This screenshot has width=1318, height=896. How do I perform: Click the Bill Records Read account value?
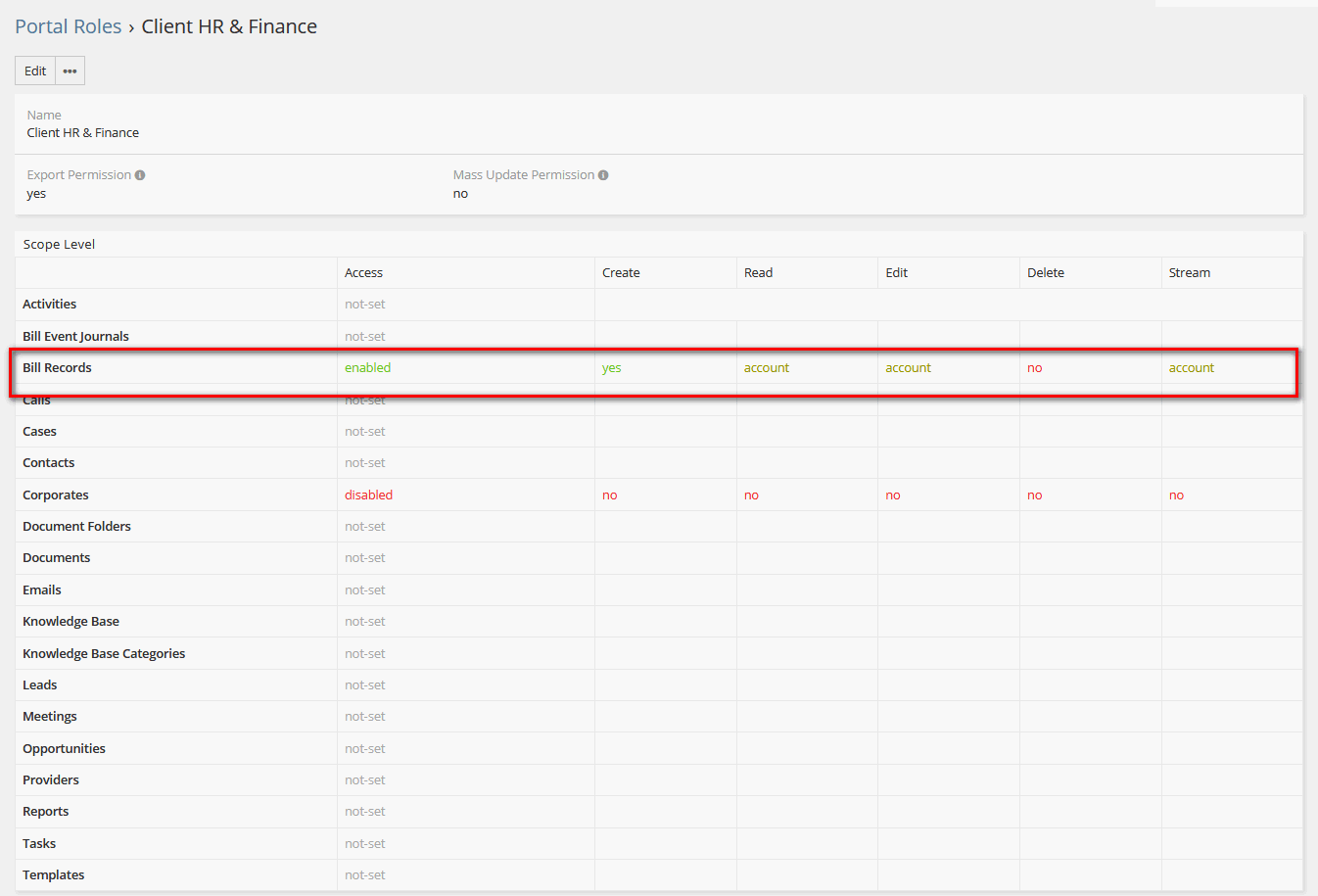pos(766,368)
